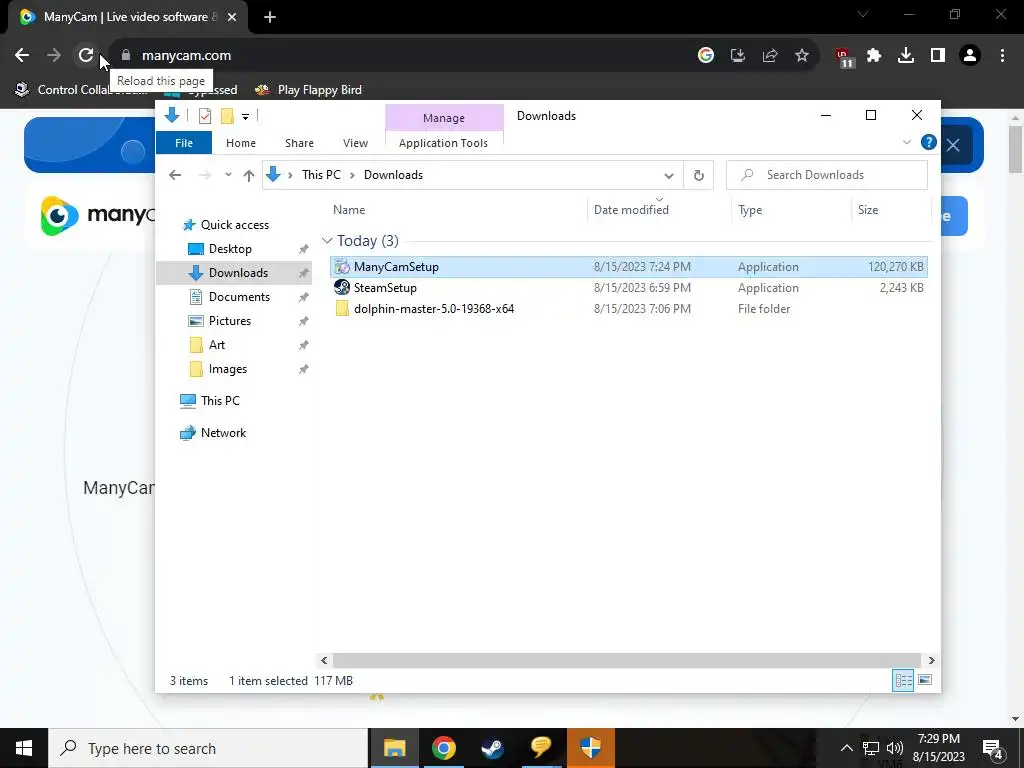Viewport: 1024px width, 768px height.
Task: Click the horizontal scrollbar right arrow
Action: coord(931,660)
